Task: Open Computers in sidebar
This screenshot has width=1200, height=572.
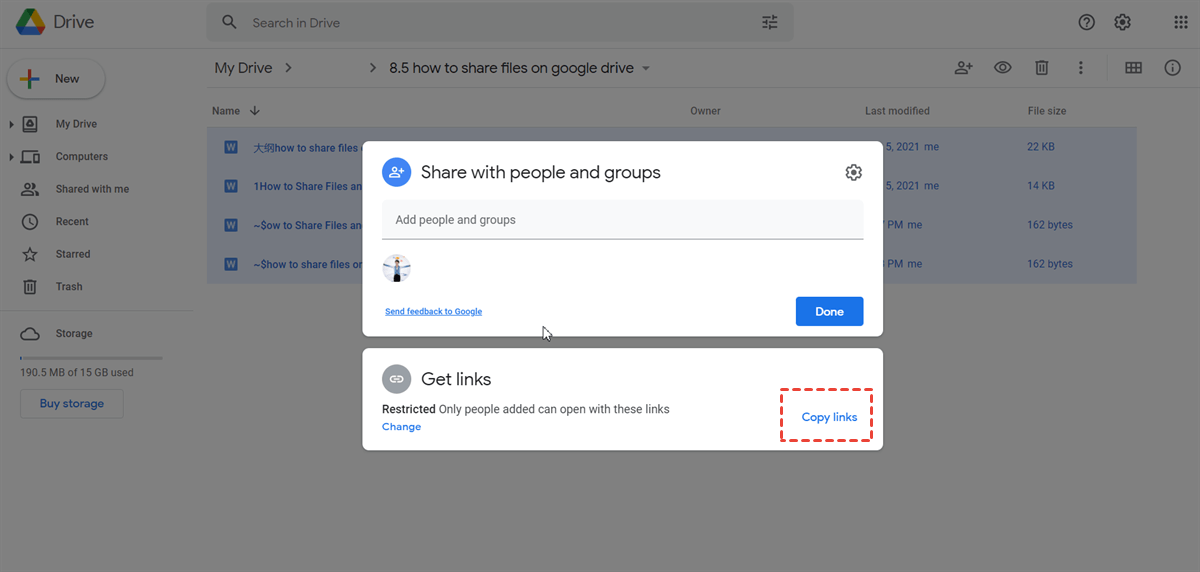Action: 82,157
